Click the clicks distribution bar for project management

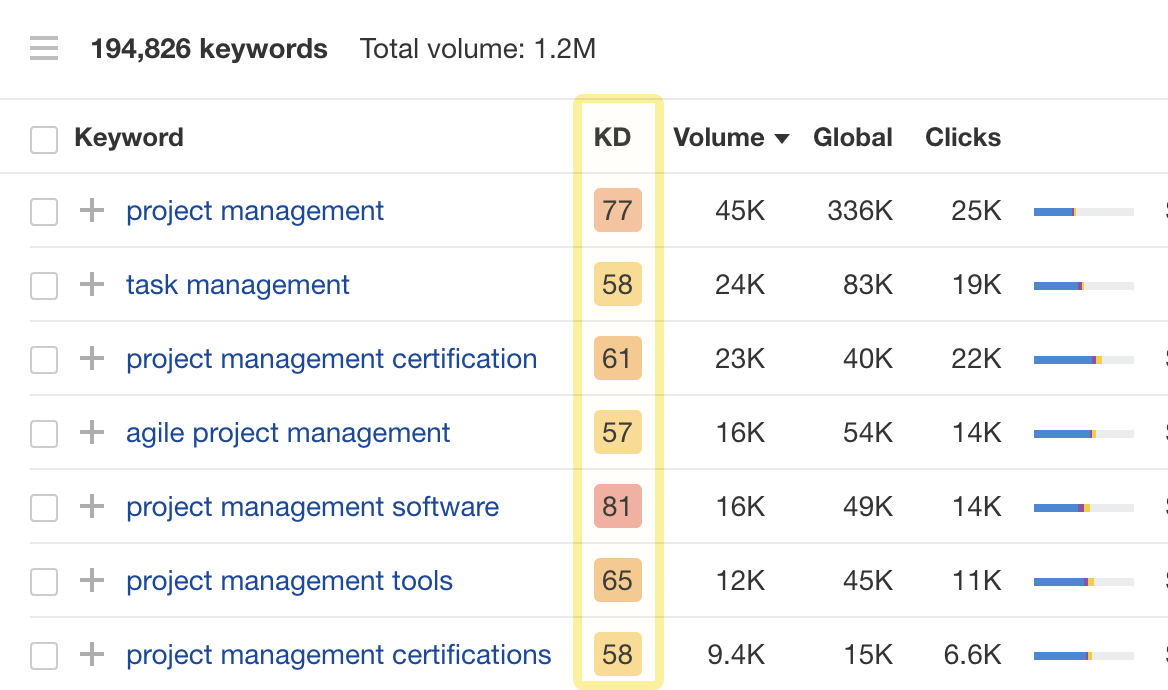[1083, 212]
